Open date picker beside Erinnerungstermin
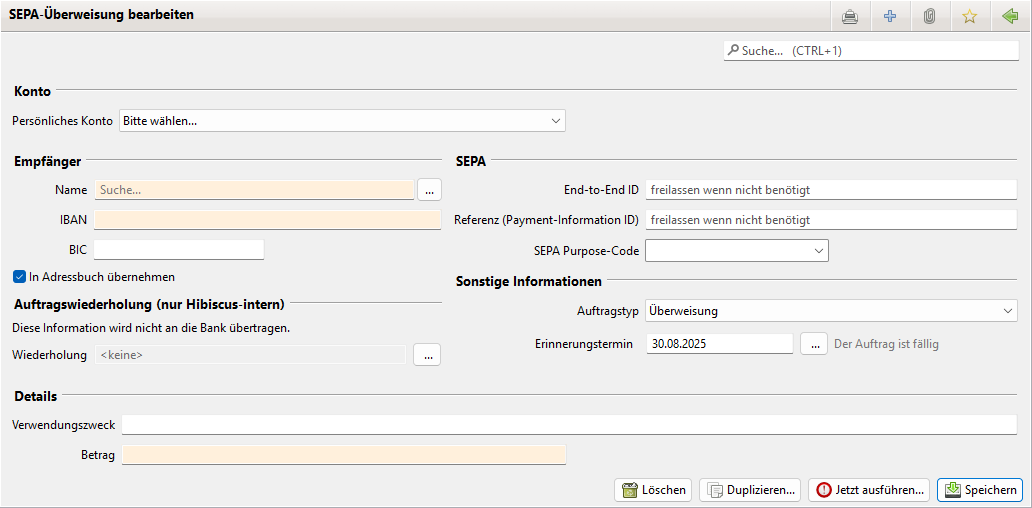Viewport: 1032px width, 508px height. (814, 343)
